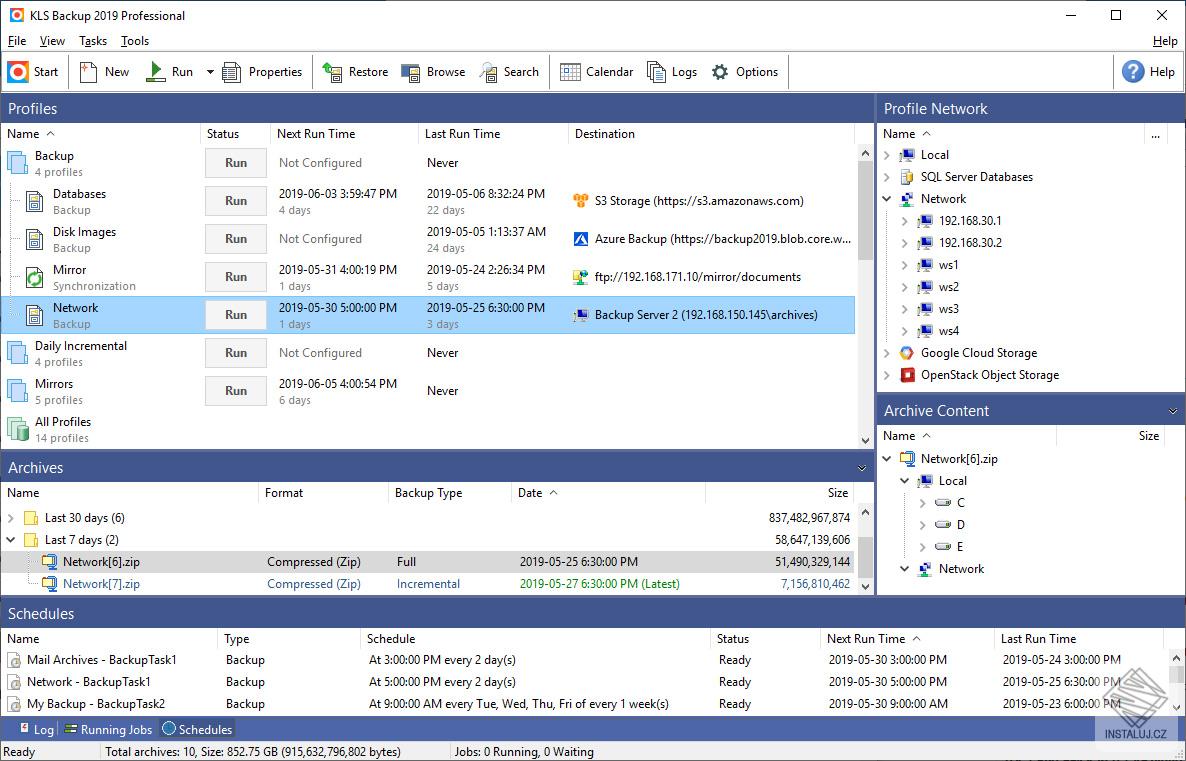Collapse the Network tree node
This screenshot has height=761, width=1186.
pyautogui.click(x=887, y=199)
